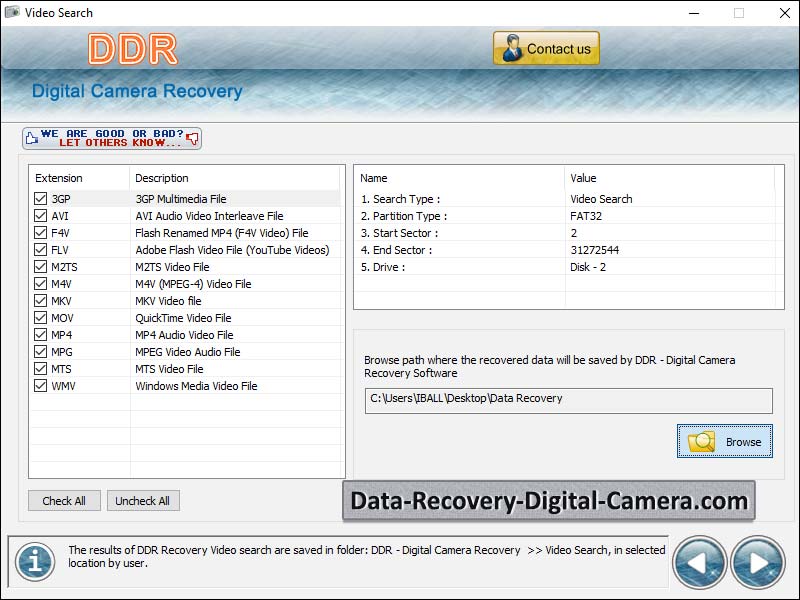Open the Contact us button
Viewport: 800px width, 600px height.
point(546,48)
